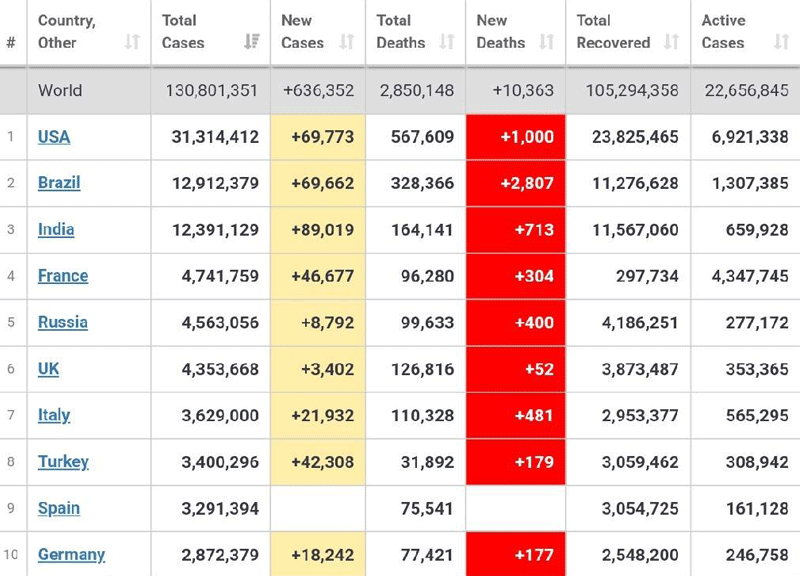Screen dimensions: 800x576
Task: Click the Germany country link
Action: 71,554
